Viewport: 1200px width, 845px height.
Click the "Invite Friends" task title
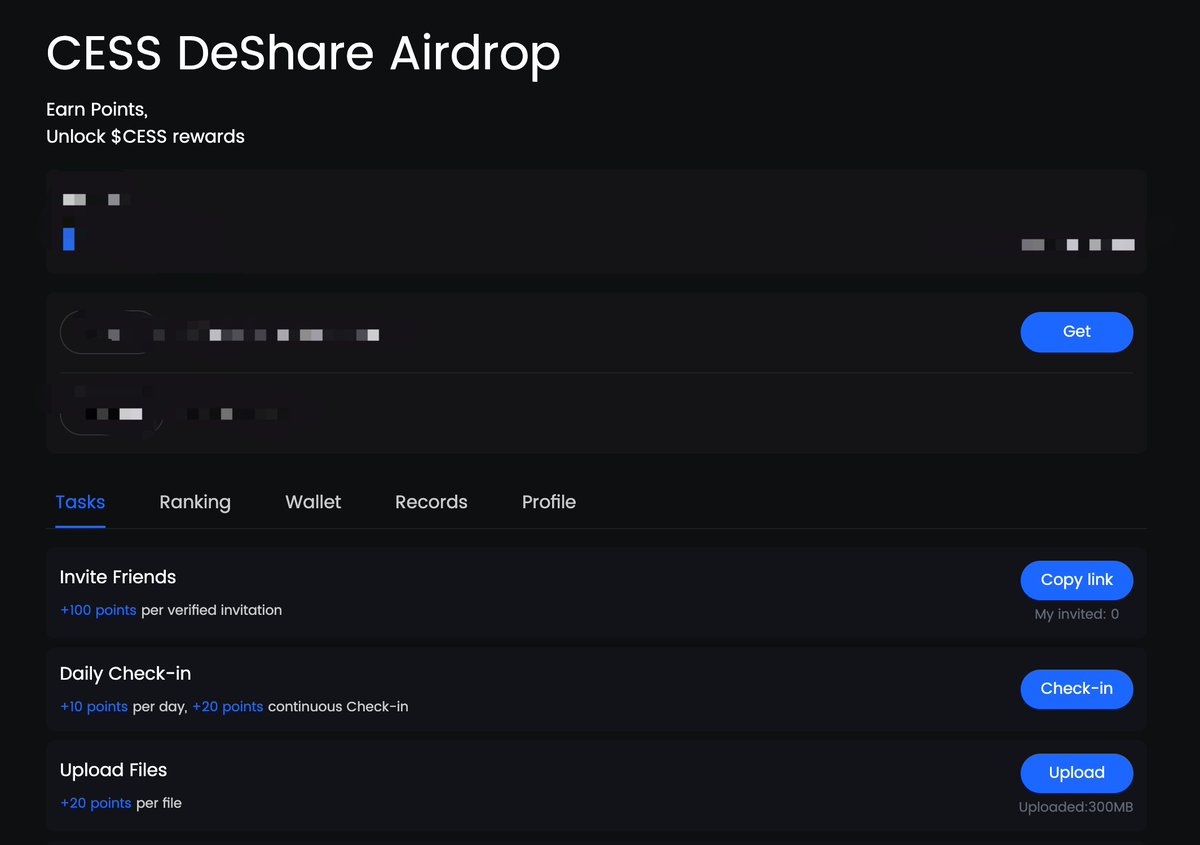click(118, 577)
